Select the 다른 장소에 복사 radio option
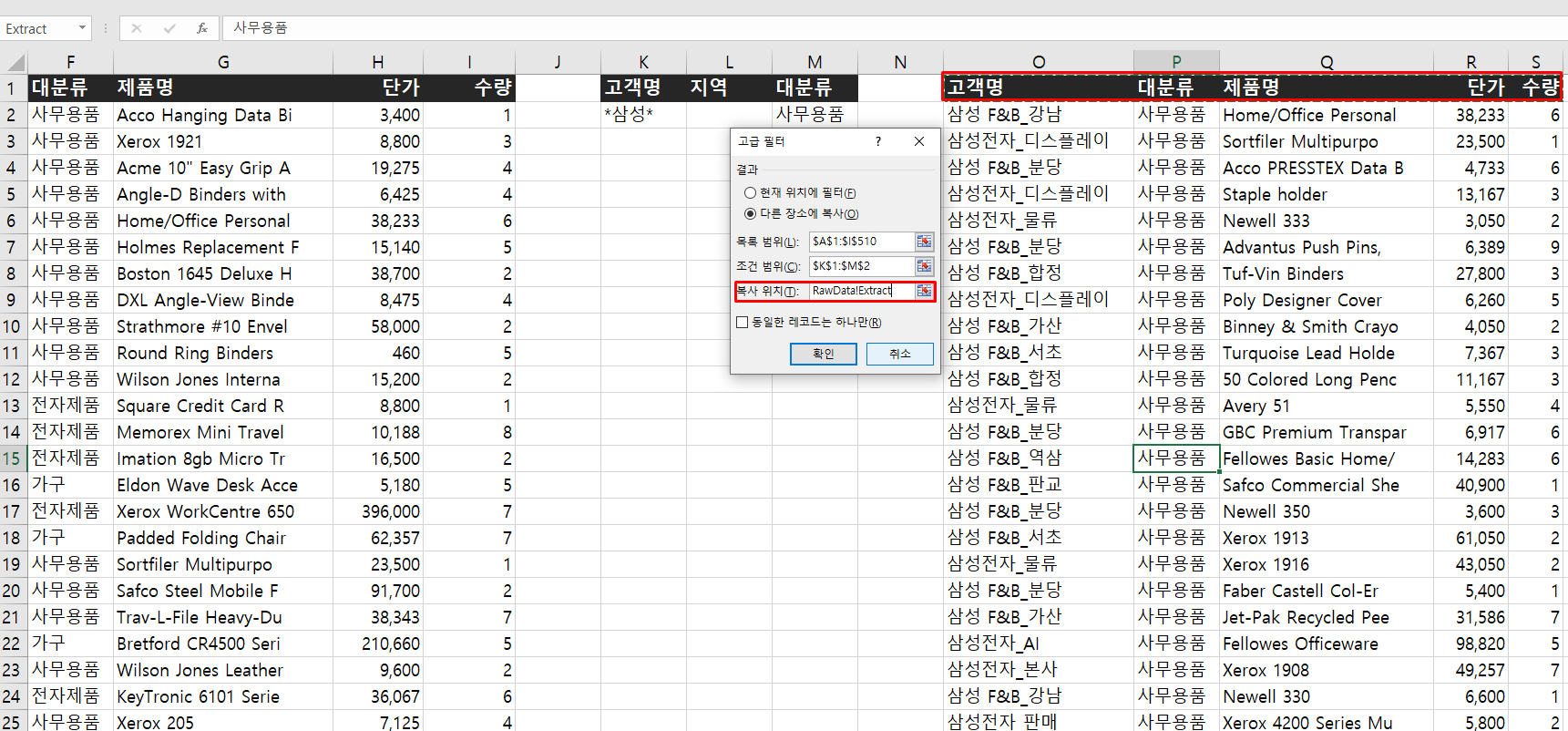Screen dimensions: 1568x731 (751, 214)
